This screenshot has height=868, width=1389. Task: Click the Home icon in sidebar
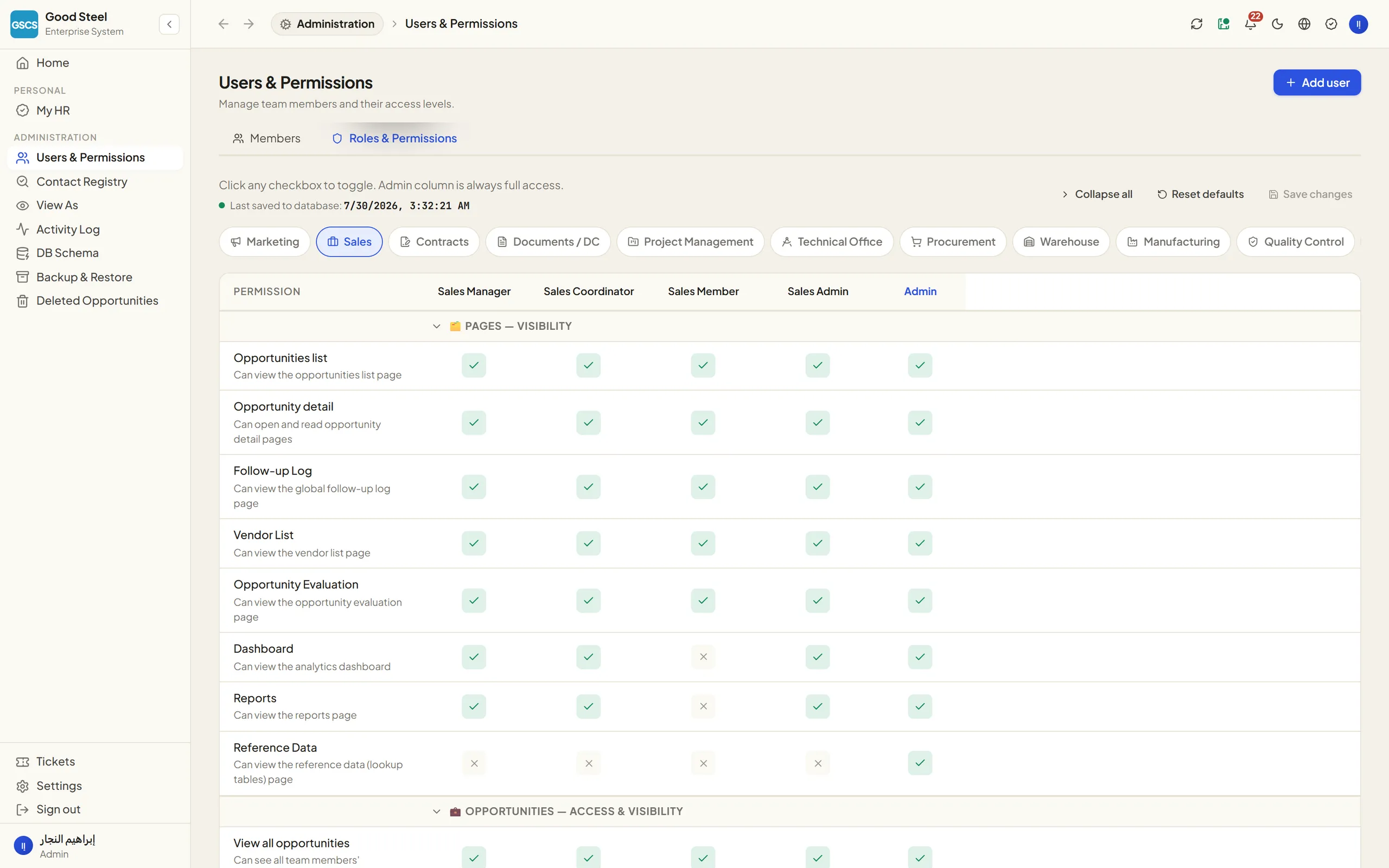tap(22, 63)
